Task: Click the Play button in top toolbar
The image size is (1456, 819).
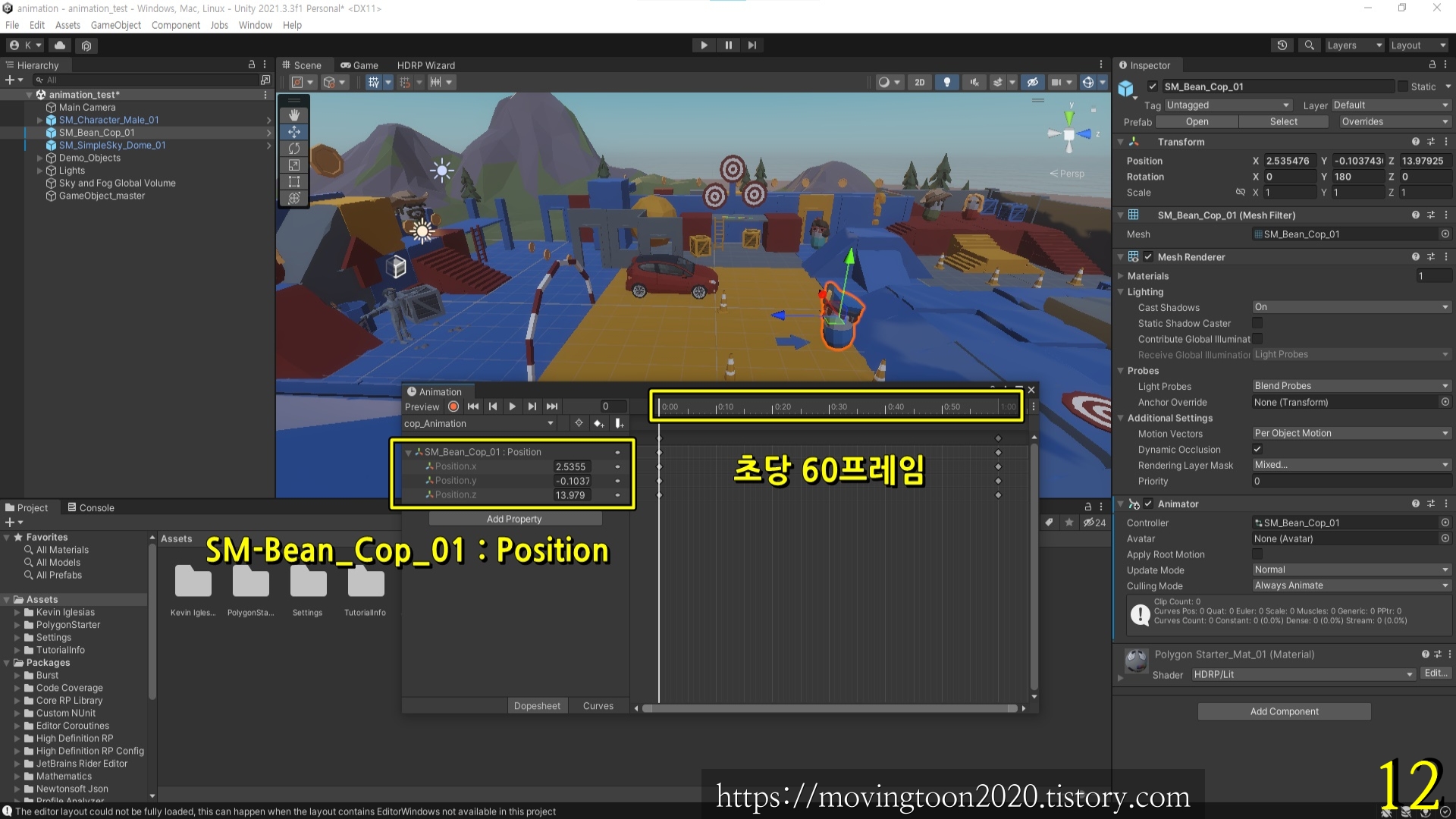Action: [704, 45]
